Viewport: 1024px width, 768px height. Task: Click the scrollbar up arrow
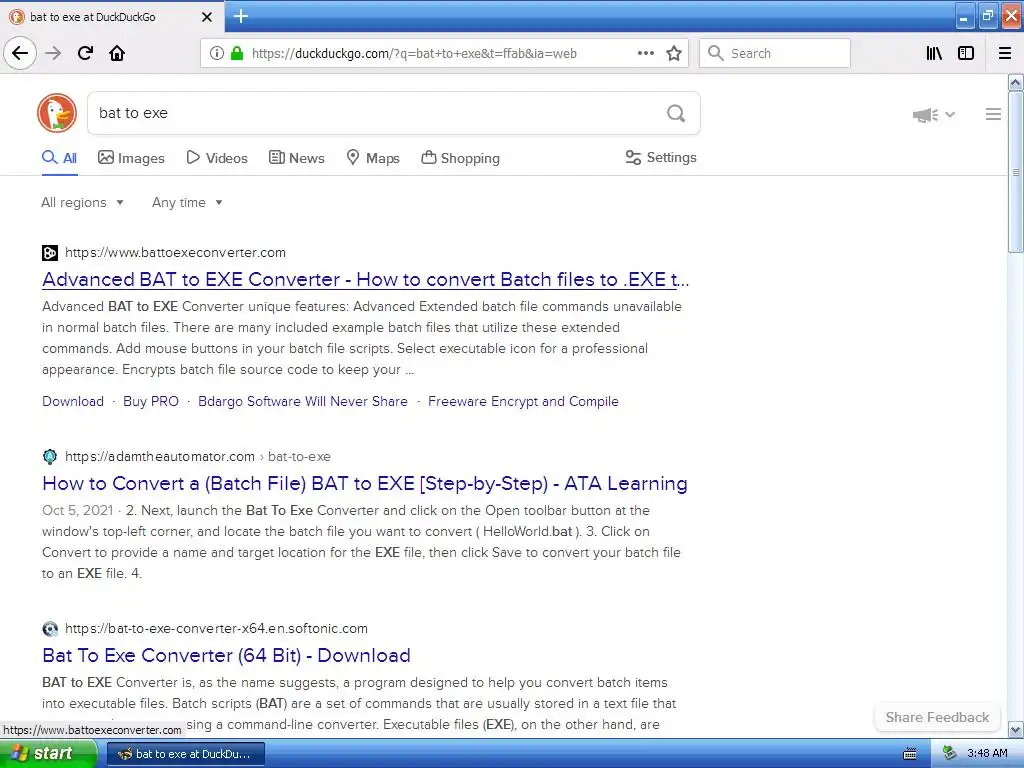(x=1016, y=82)
